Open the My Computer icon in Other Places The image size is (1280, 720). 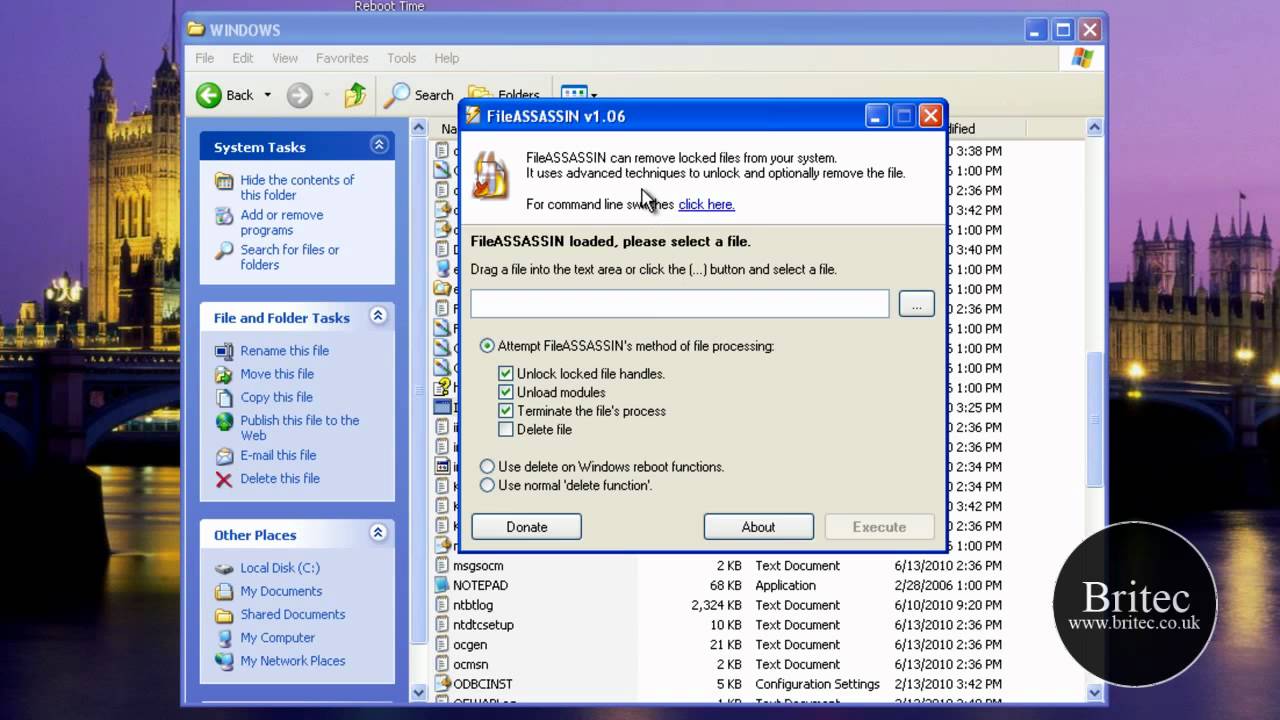pos(224,638)
